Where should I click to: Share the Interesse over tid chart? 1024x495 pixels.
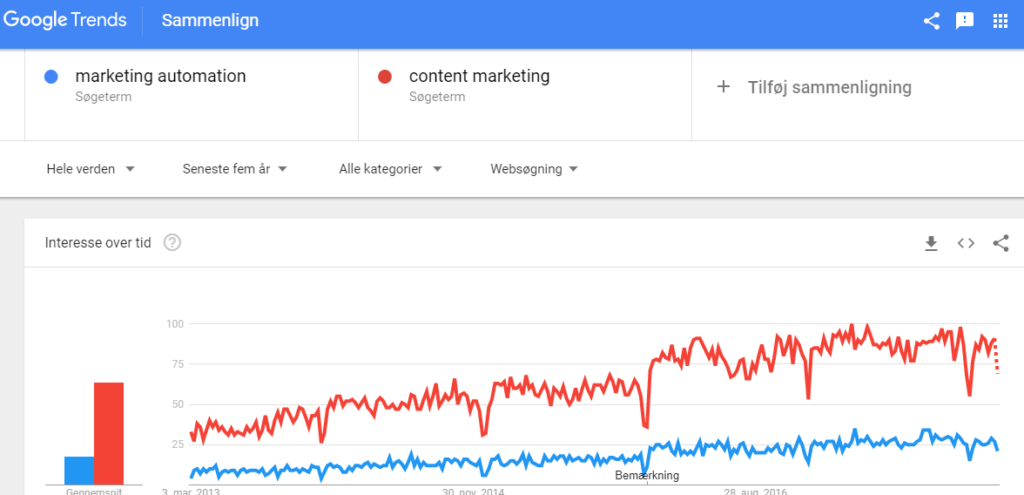point(1000,243)
